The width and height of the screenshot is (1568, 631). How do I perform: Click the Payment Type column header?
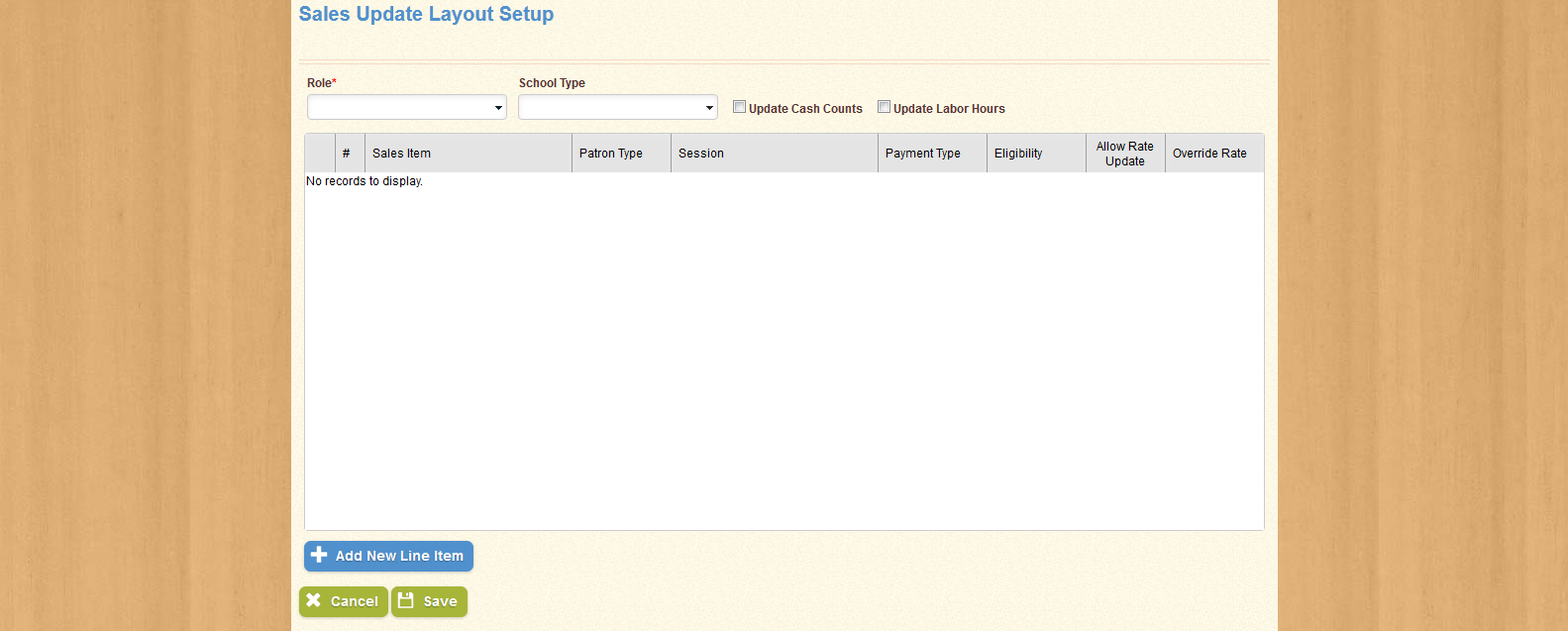point(922,154)
